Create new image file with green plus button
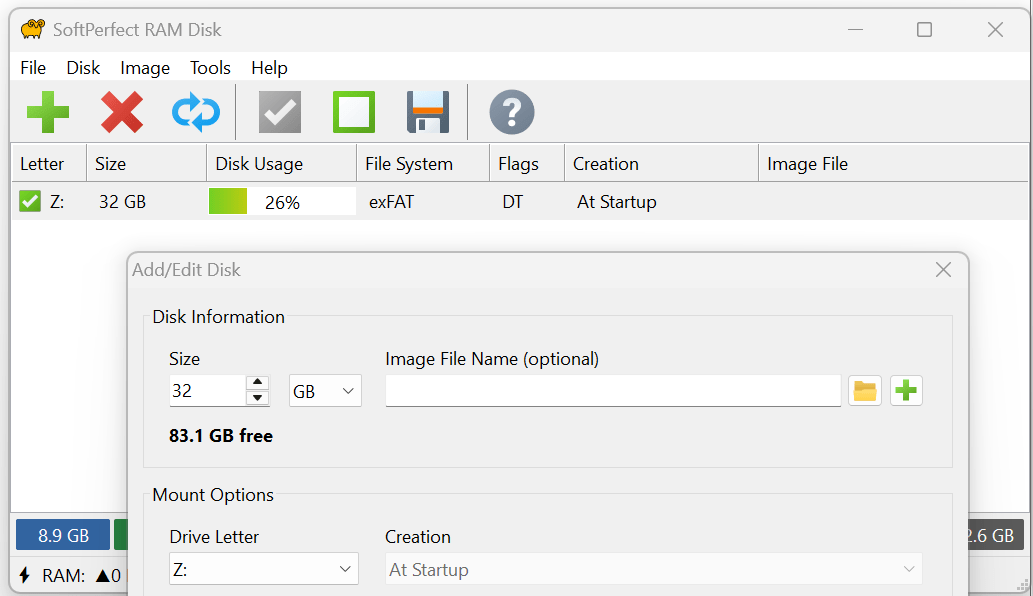 click(x=906, y=391)
